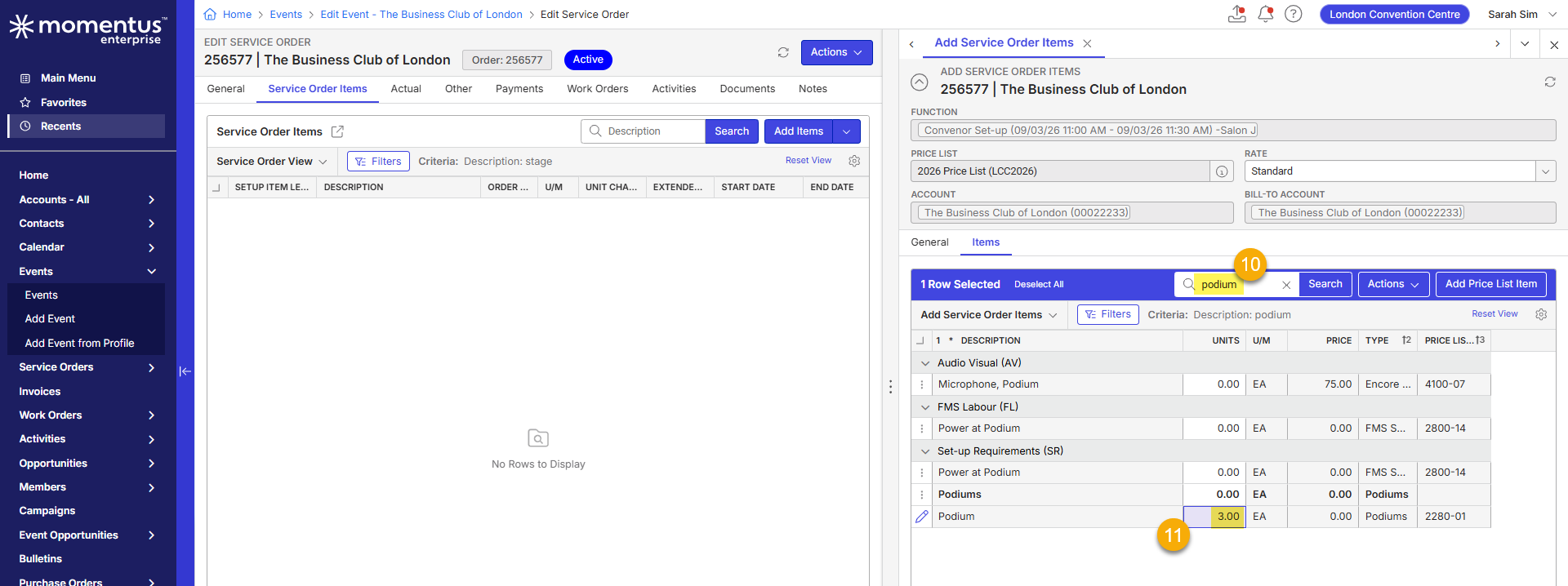The height and width of the screenshot is (586, 1568).
Task: Toggle select-all checkbox in Add Service Order Items grid
Action: point(920,341)
